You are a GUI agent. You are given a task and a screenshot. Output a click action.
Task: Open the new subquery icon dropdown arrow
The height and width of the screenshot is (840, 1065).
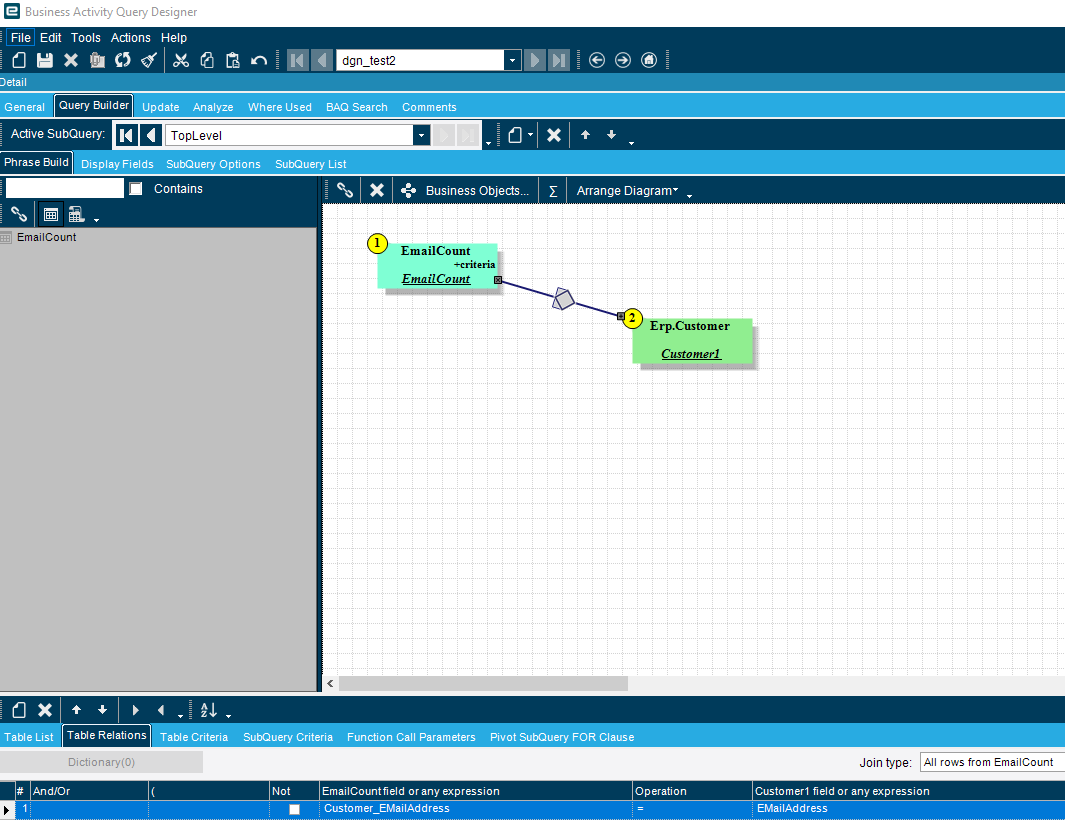[530, 135]
